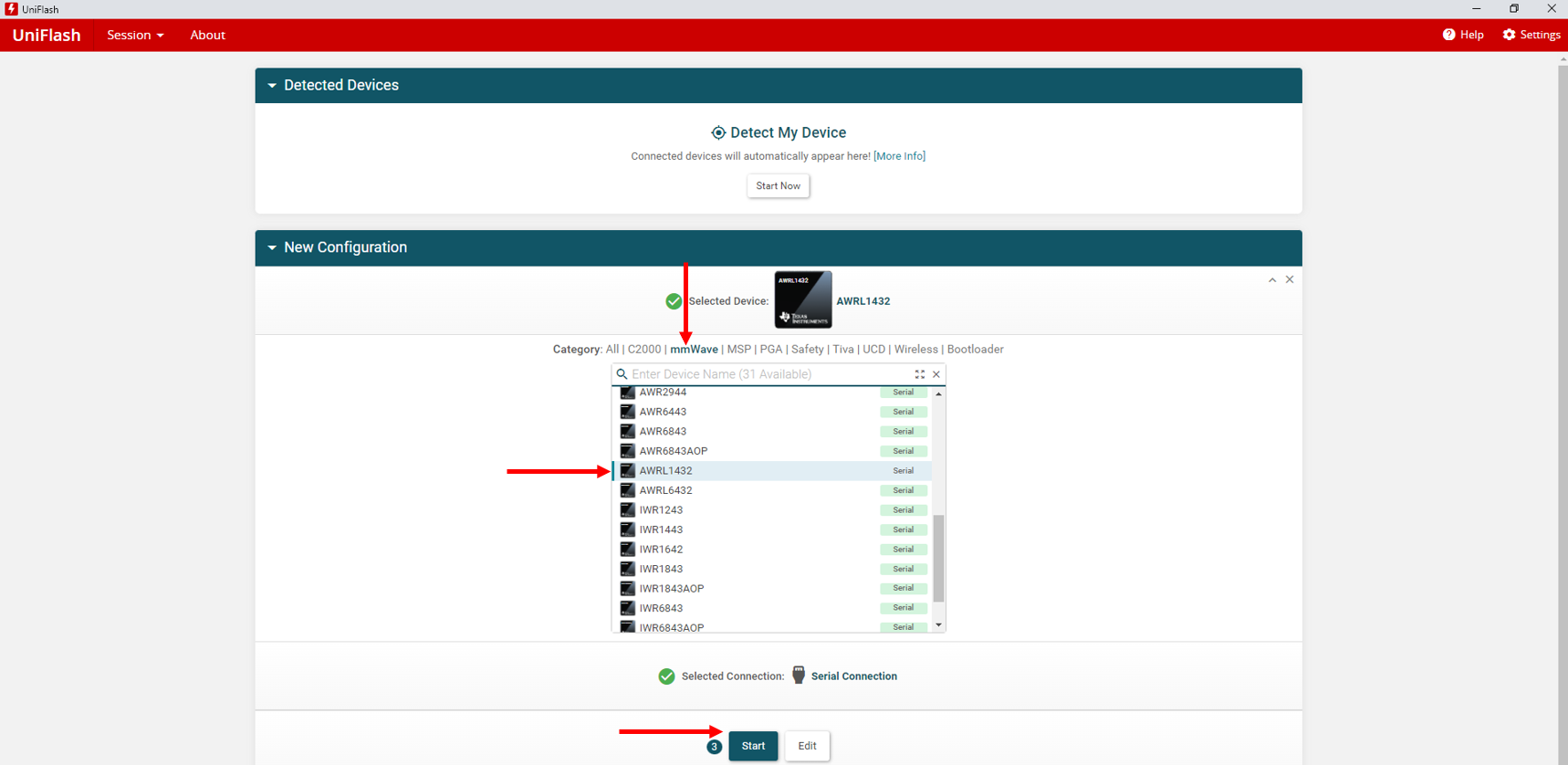The height and width of the screenshot is (765, 1568).
Task: Select the Wireless category filter
Action: pos(916,350)
